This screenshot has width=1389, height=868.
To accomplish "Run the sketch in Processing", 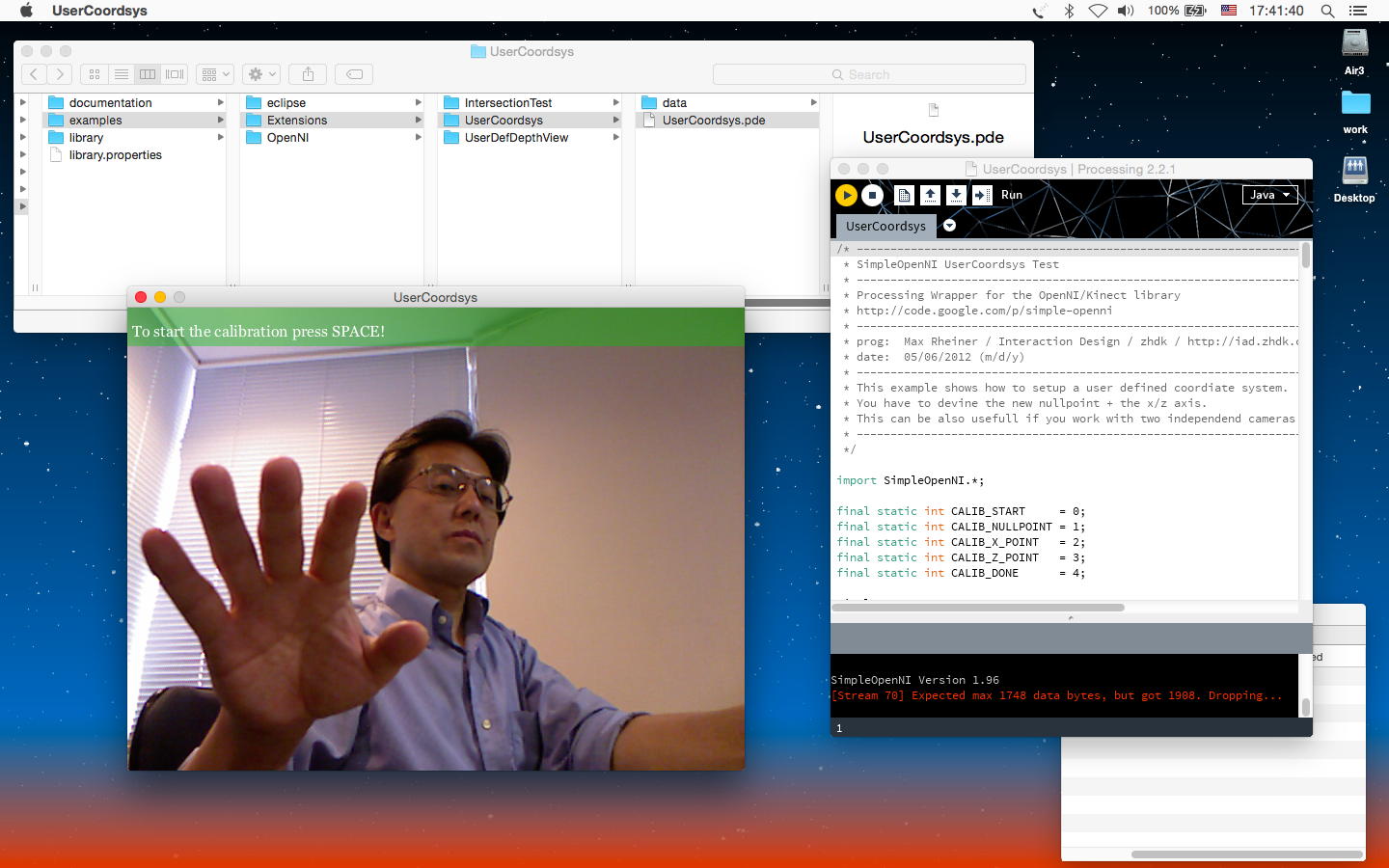I will pyautogui.click(x=846, y=195).
